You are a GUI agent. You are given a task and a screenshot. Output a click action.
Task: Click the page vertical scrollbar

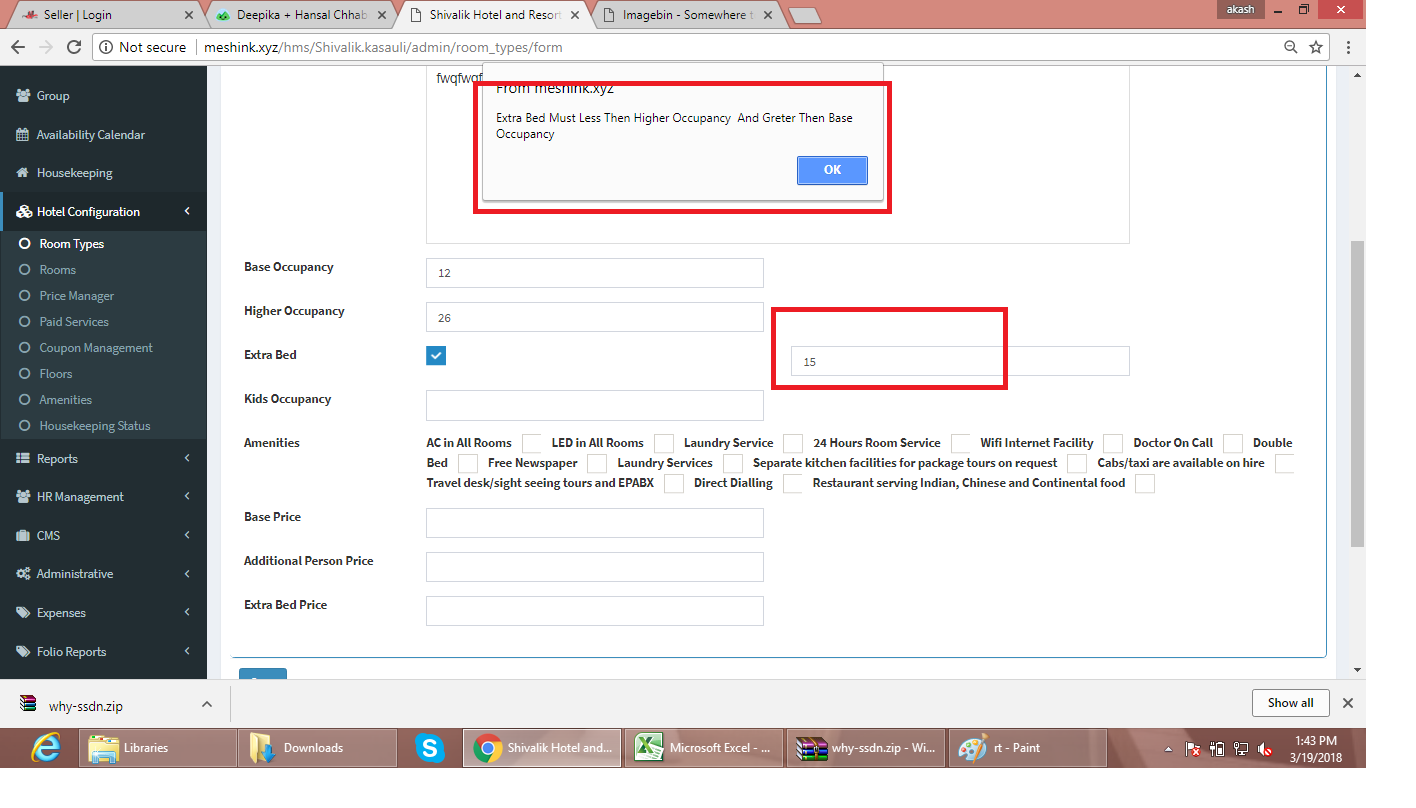(1357, 394)
